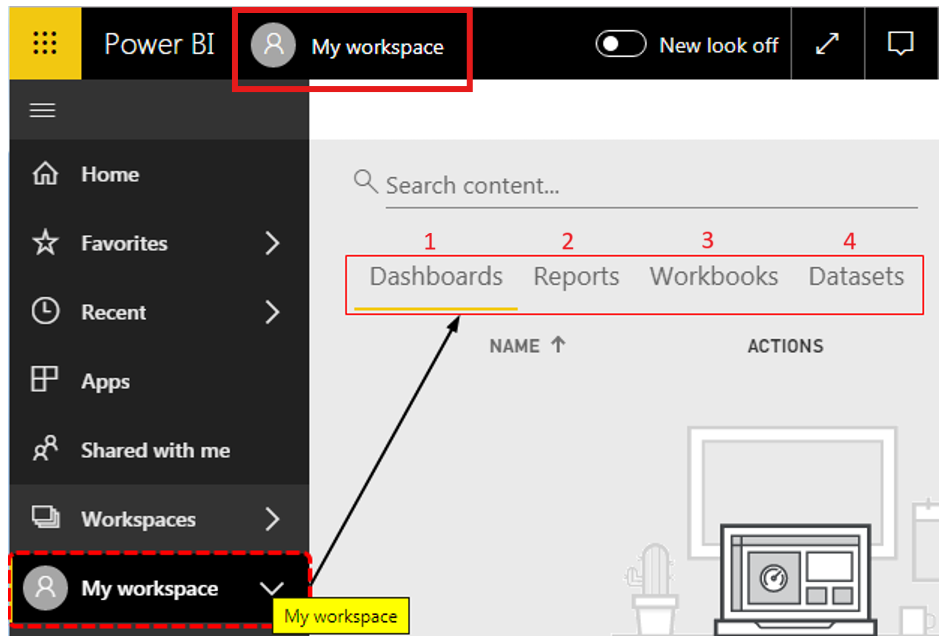Open Shared with me in sidebar

(x=156, y=451)
